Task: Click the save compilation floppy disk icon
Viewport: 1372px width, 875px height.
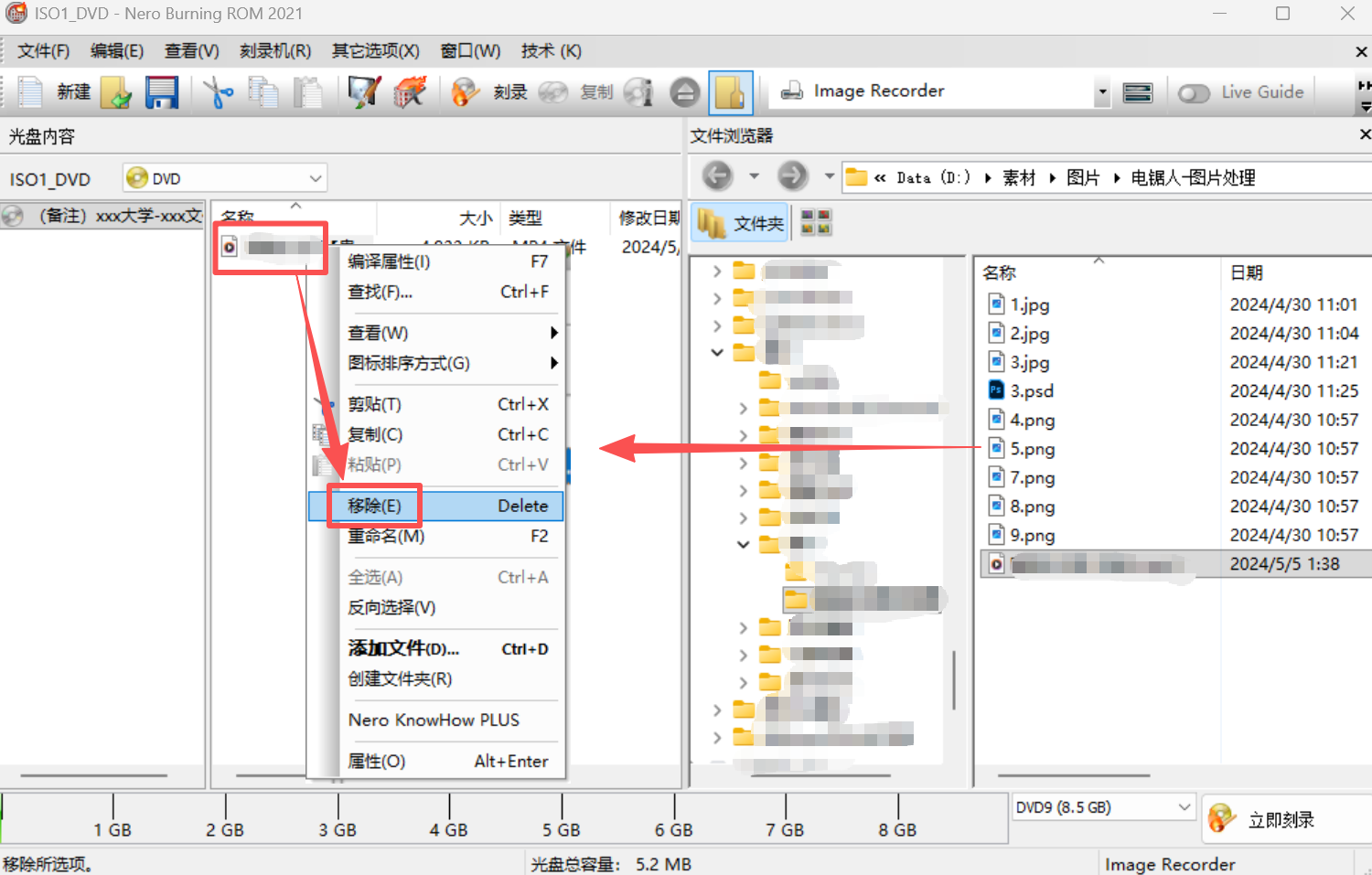Action: (162, 92)
